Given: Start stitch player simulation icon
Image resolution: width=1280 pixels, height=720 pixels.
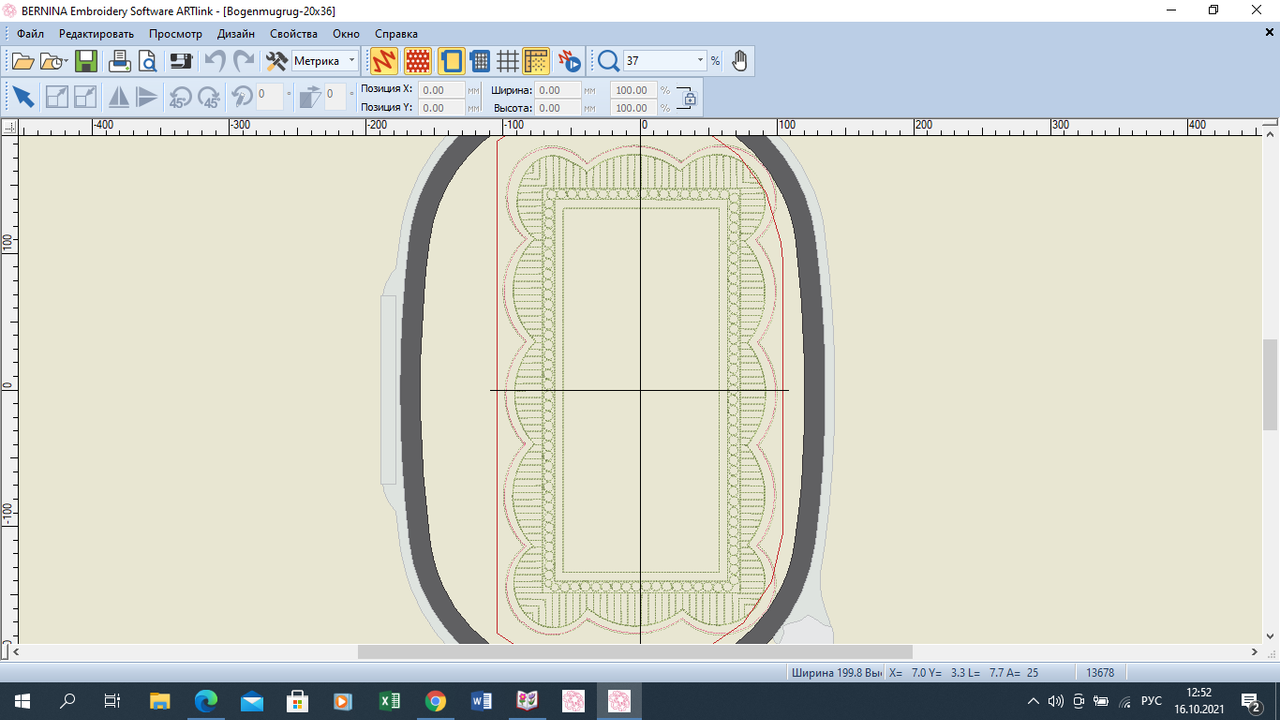Looking at the screenshot, I should click(x=570, y=61).
